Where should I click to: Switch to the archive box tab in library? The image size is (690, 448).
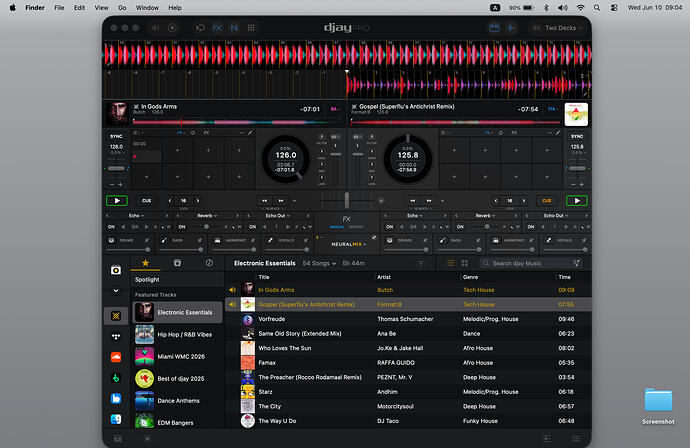177,263
